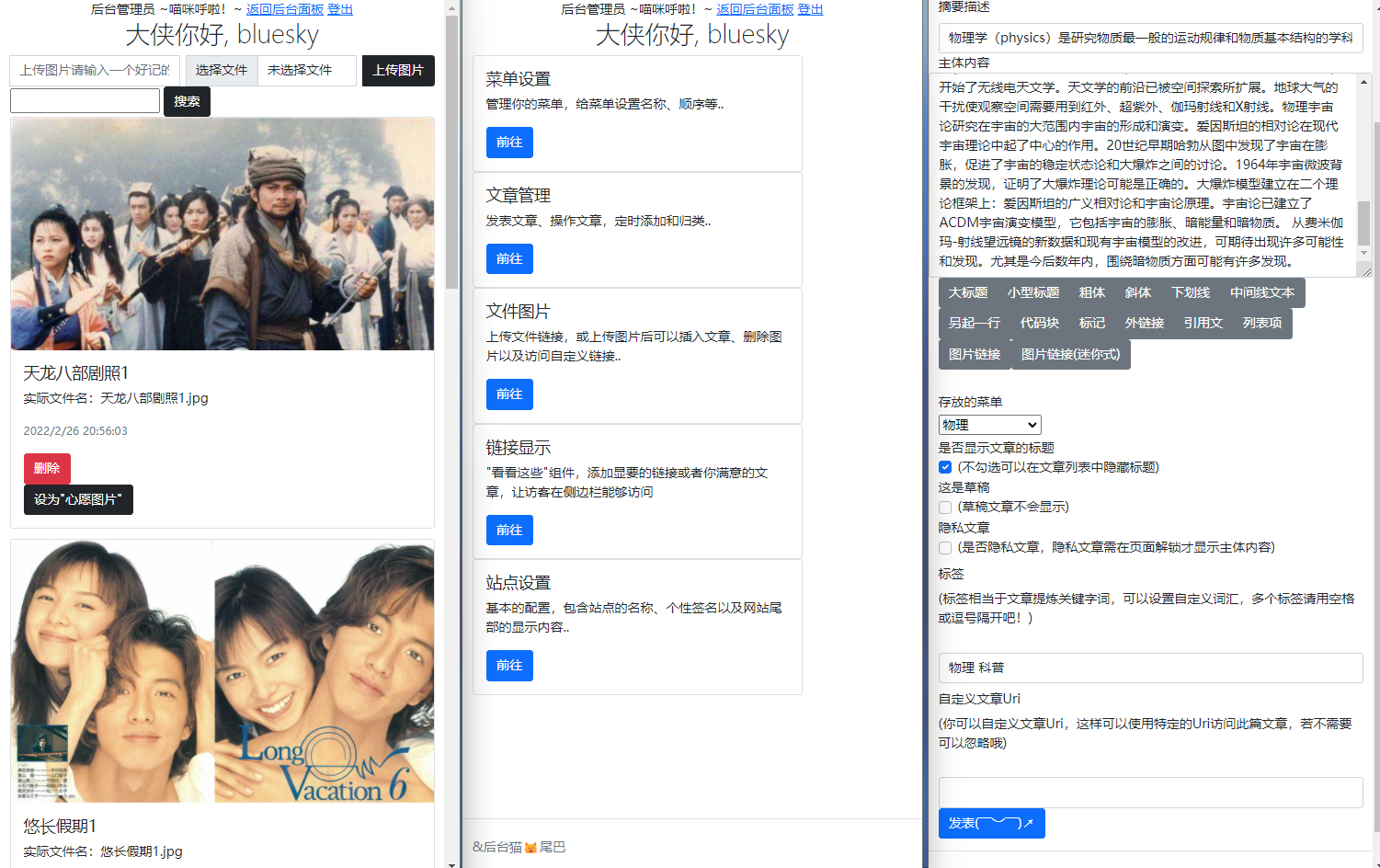Viewport: 1380px width, 868px height.
Task: Focus the 标签 input containing 物理 科普
Action: pos(1150,668)
